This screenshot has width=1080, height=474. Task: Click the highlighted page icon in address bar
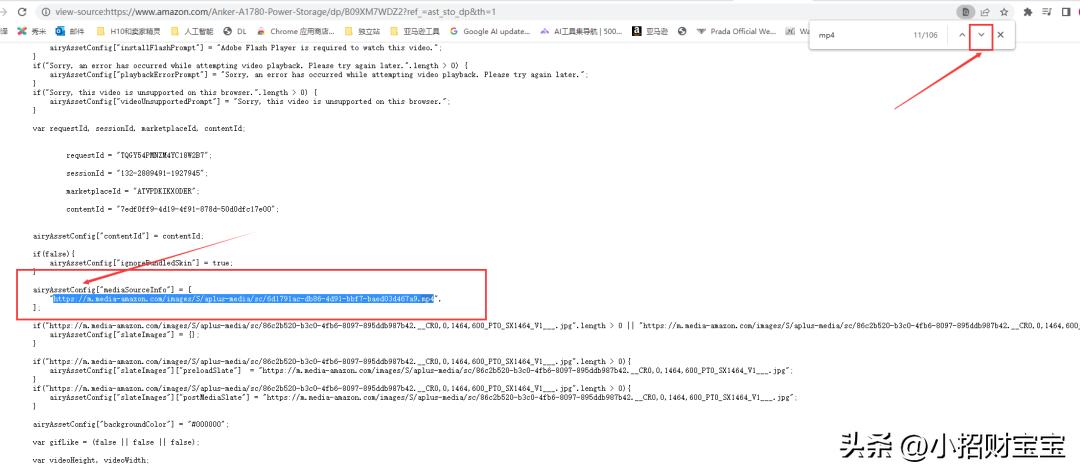pyautogui.click(x=966, y=12)
